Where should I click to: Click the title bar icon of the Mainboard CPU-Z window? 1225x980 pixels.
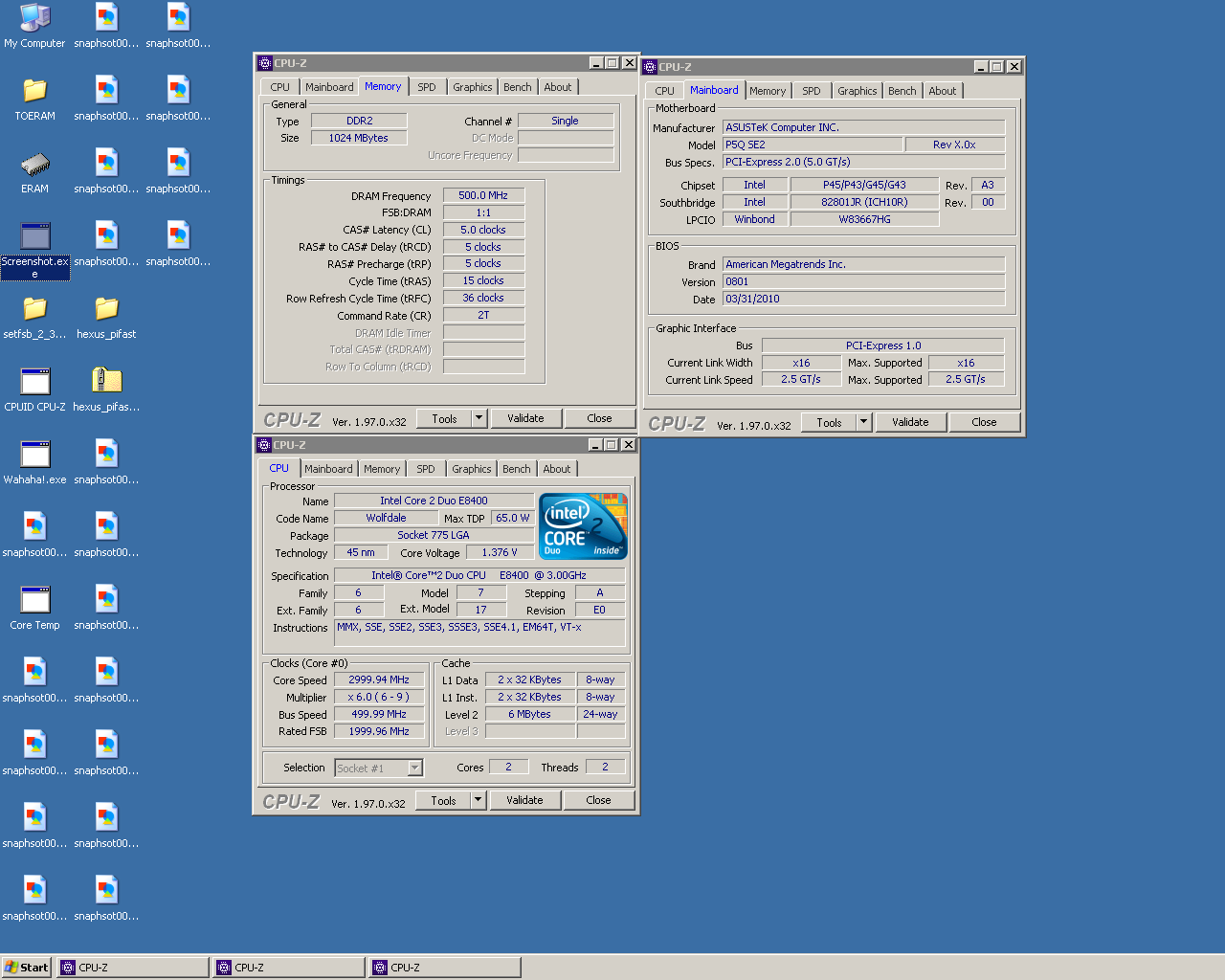[650, 67]
